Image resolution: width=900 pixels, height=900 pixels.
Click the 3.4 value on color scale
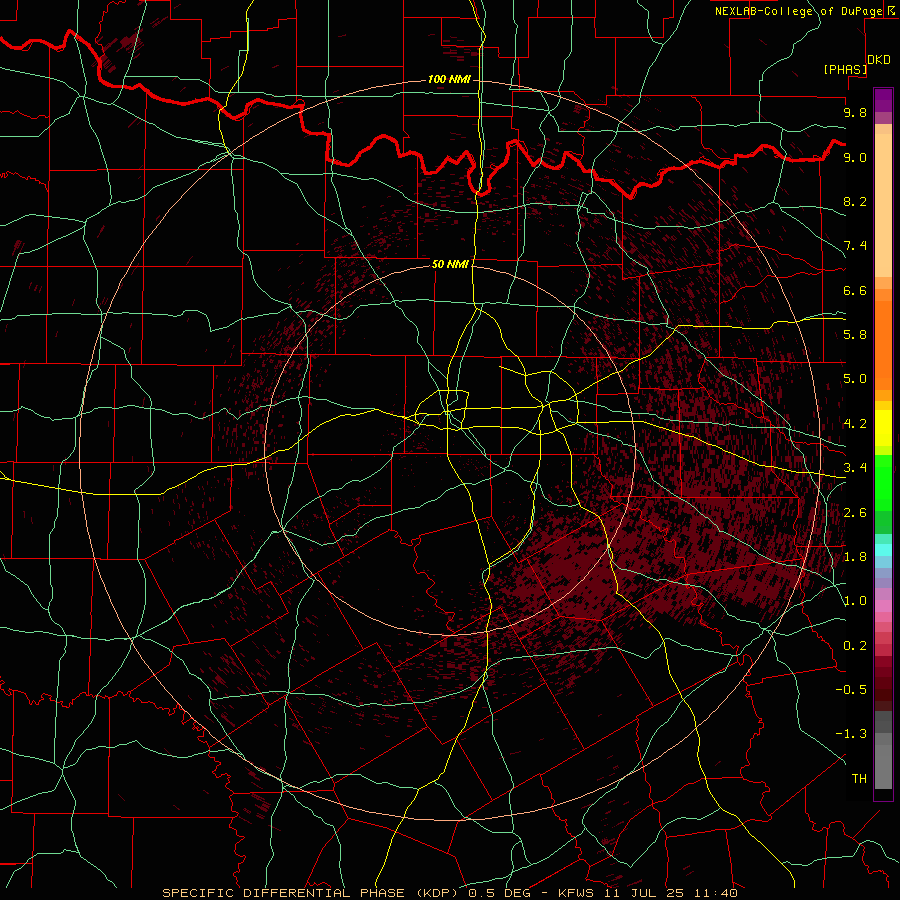855,468
